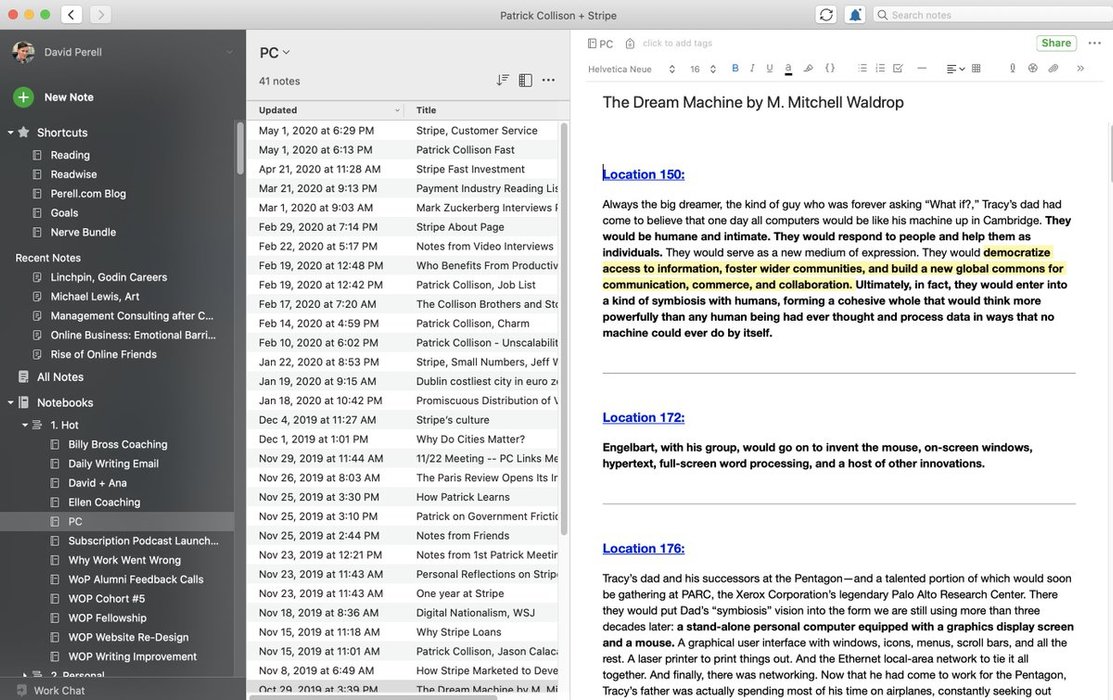Toggle italic formatting

pyautogui.click(x=752, y=69)
